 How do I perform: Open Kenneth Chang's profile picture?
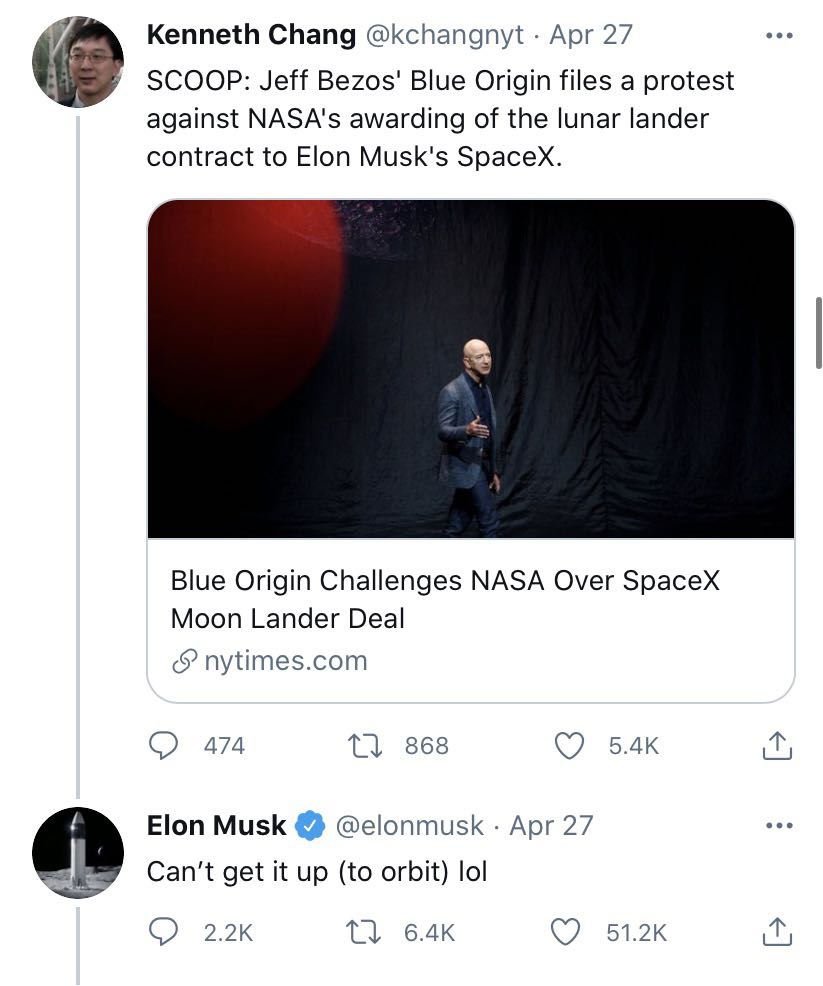coord(78,62)
